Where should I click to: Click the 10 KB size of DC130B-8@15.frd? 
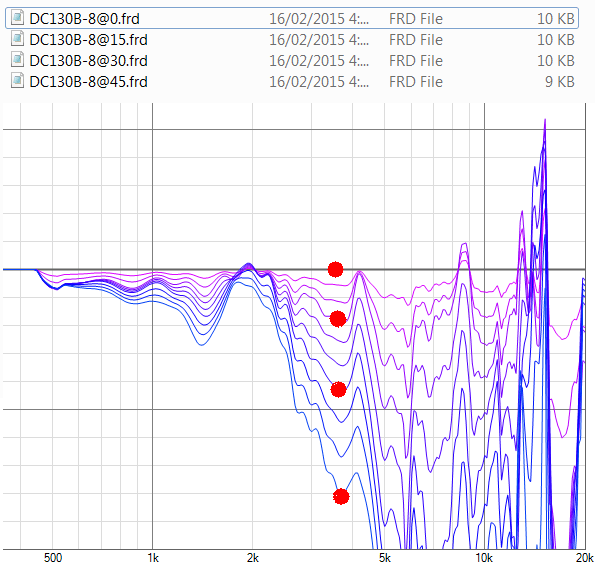pos(556,40)
